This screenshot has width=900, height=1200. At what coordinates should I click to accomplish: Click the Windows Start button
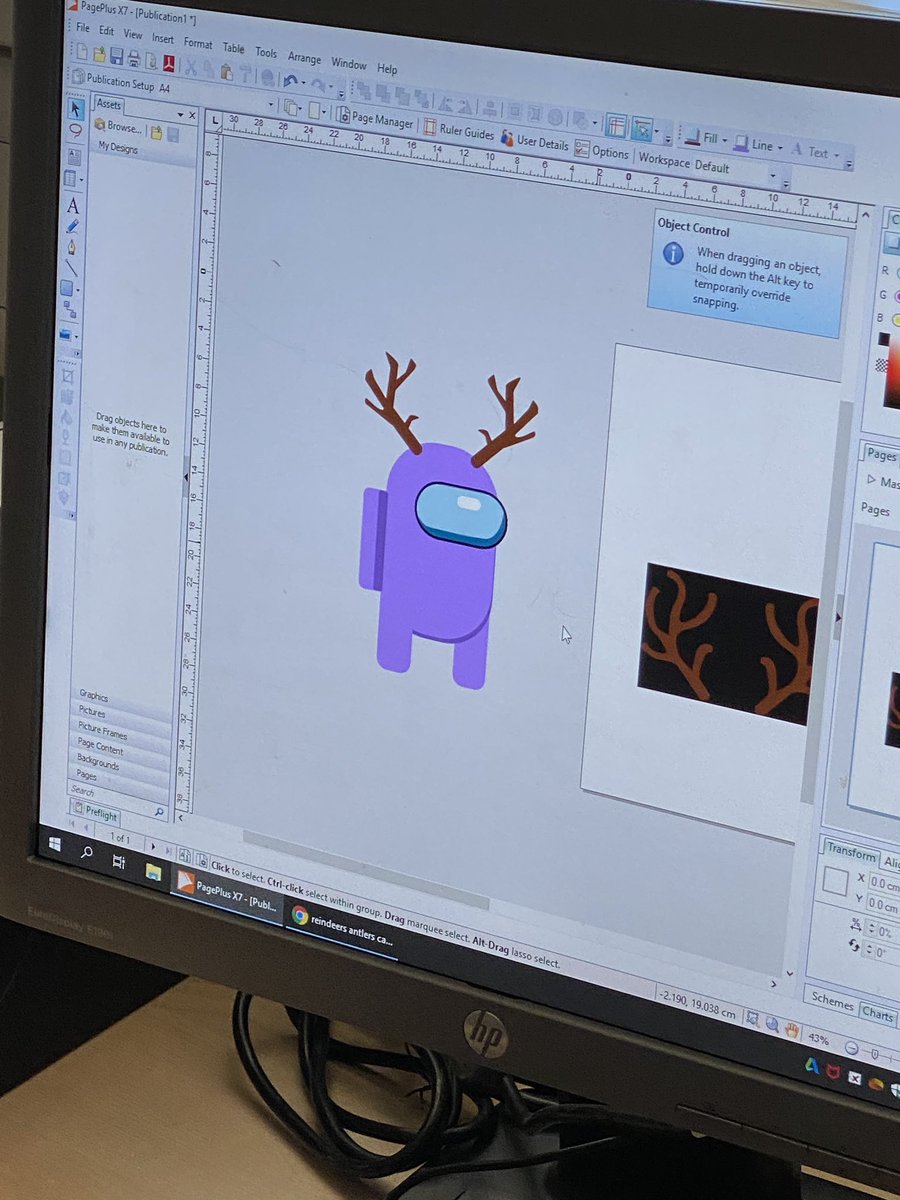tap(55, 844)
